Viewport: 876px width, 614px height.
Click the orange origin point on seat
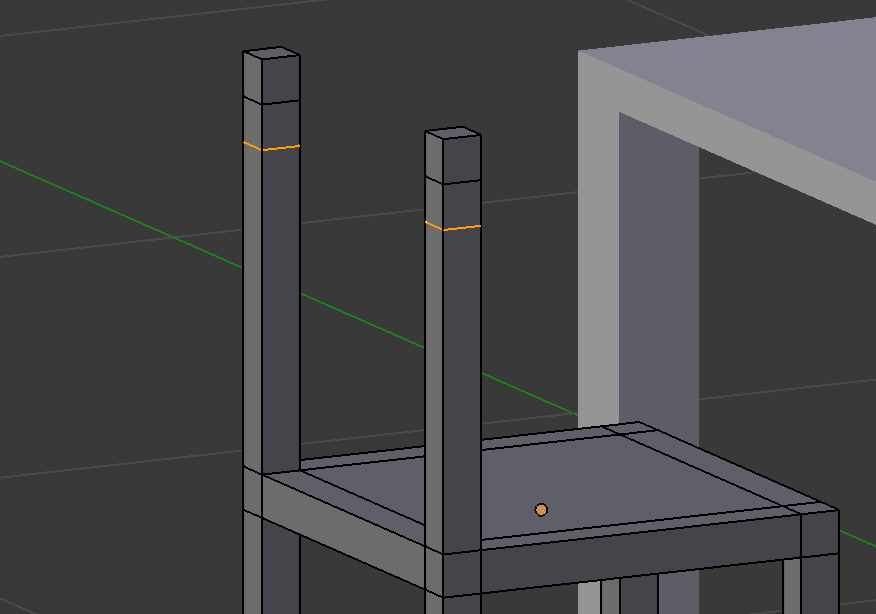pyautogui.click(x=541, y=510)
